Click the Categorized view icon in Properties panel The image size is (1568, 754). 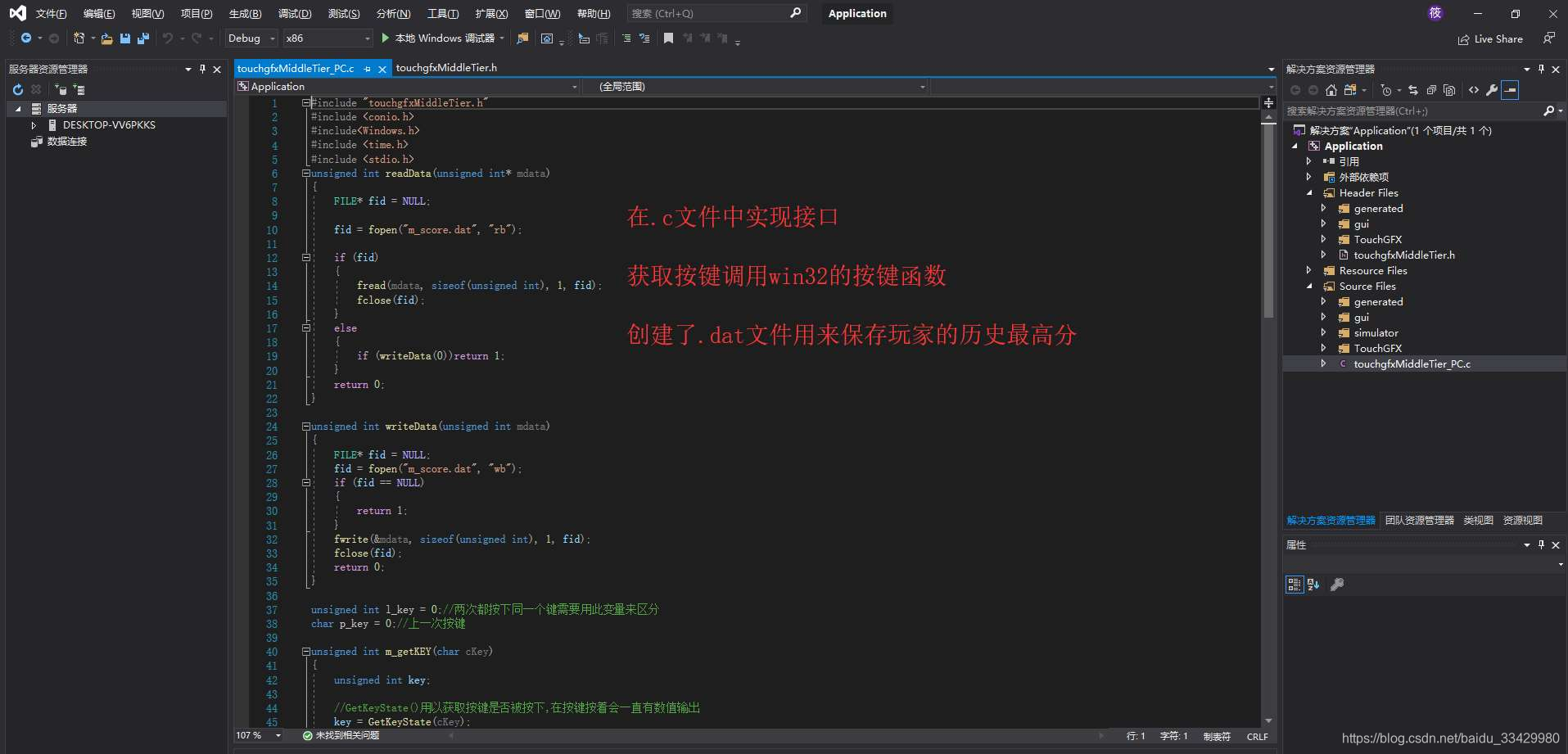tap(1295, 585)
